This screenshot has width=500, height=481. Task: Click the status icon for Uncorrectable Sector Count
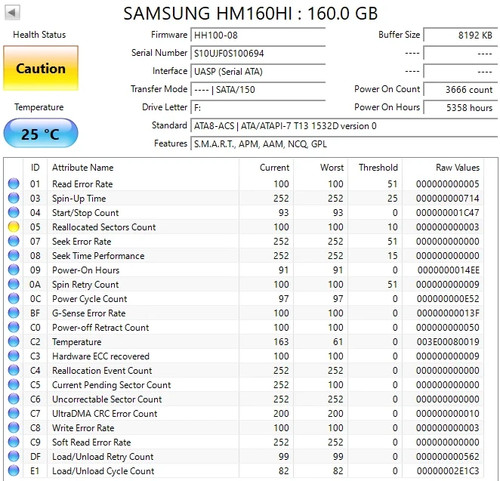pos(14,399)
